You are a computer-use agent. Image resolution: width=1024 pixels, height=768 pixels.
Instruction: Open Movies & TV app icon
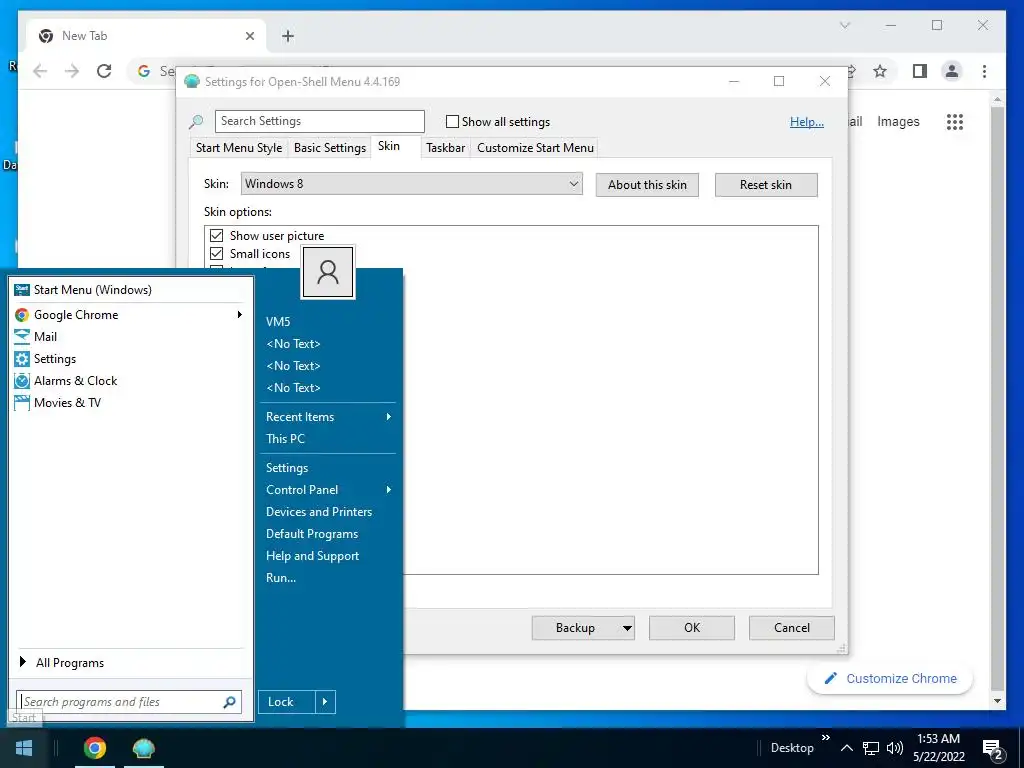(22, 402)
